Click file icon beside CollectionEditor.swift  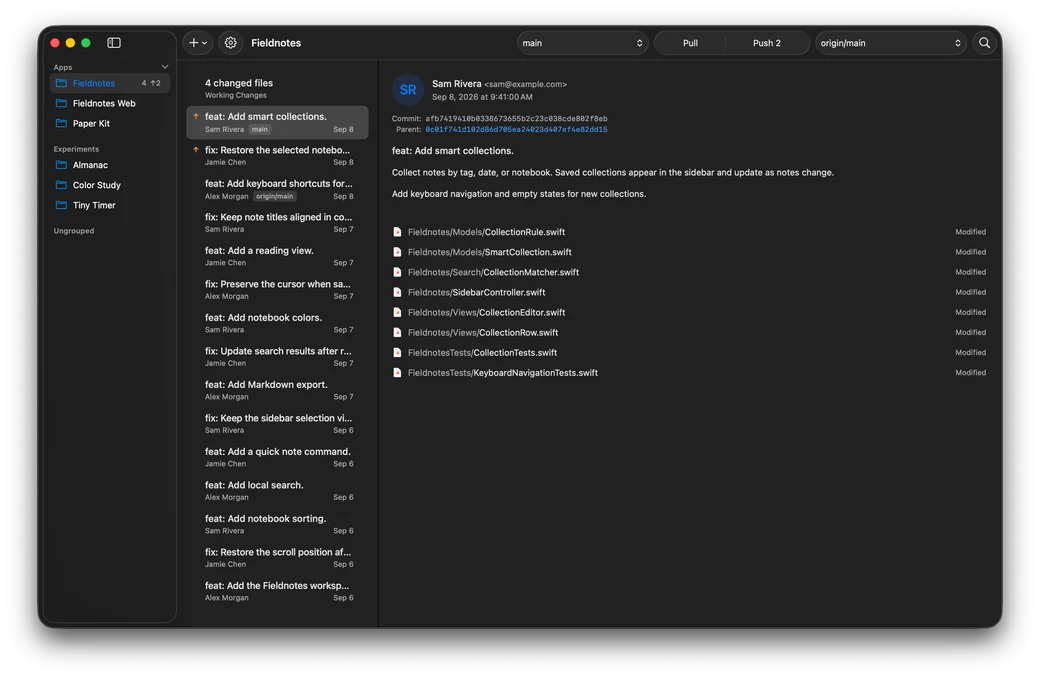[x=397, y=312]
